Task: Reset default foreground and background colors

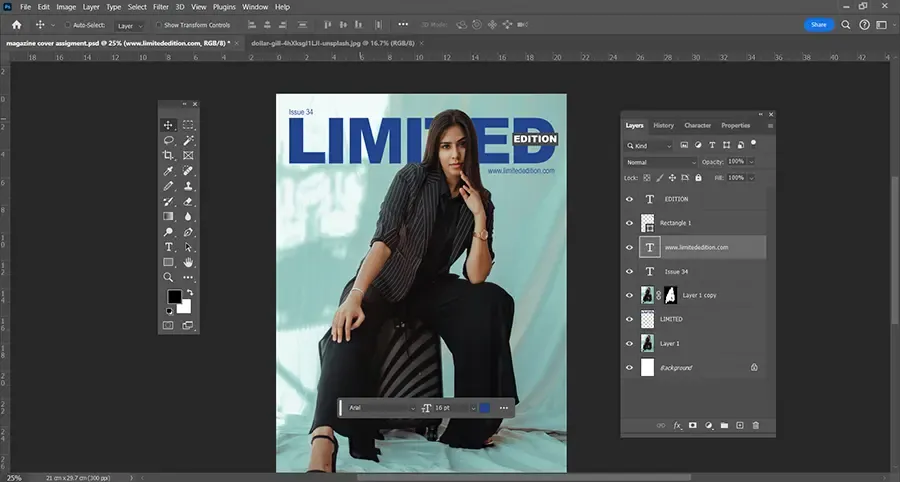Action: click(x=169, y=311)
